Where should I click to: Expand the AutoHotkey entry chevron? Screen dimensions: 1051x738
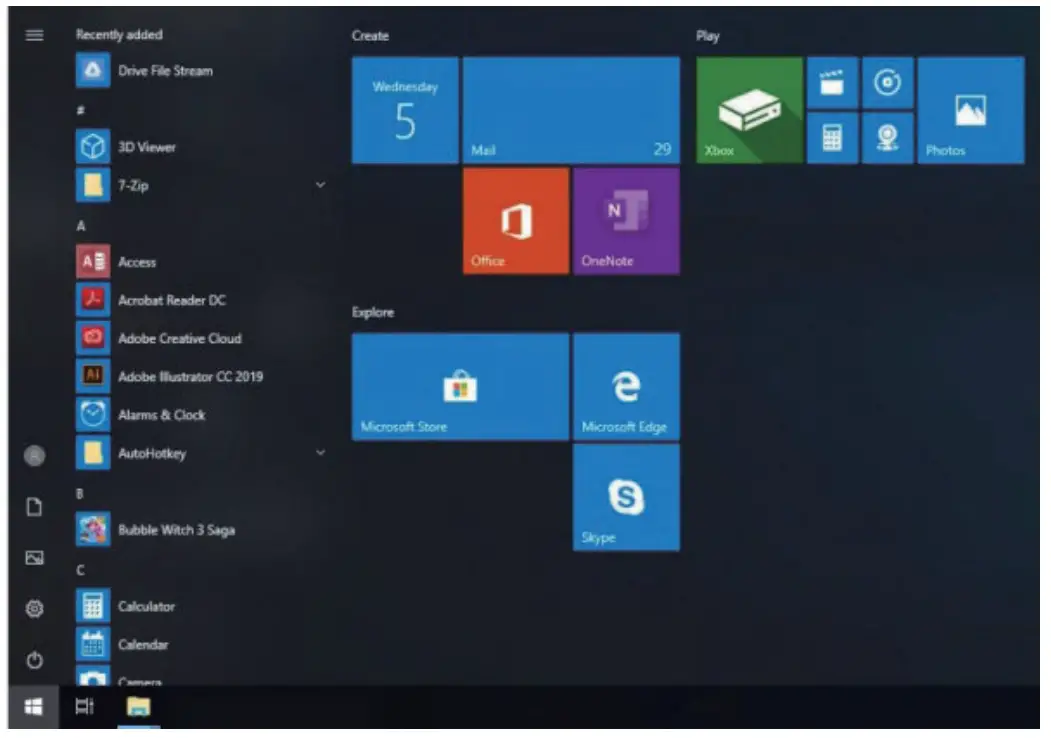tap(320, 453)
